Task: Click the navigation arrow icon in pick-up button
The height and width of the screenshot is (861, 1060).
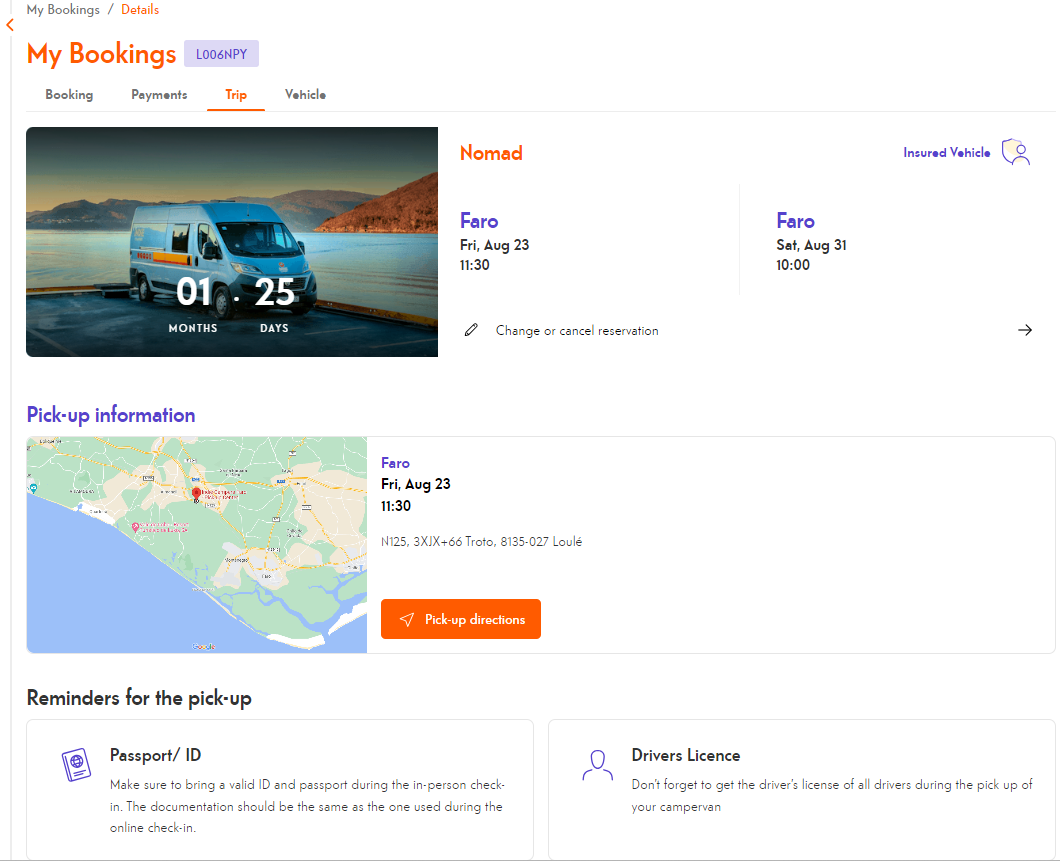Action: [x=406, y=620]
